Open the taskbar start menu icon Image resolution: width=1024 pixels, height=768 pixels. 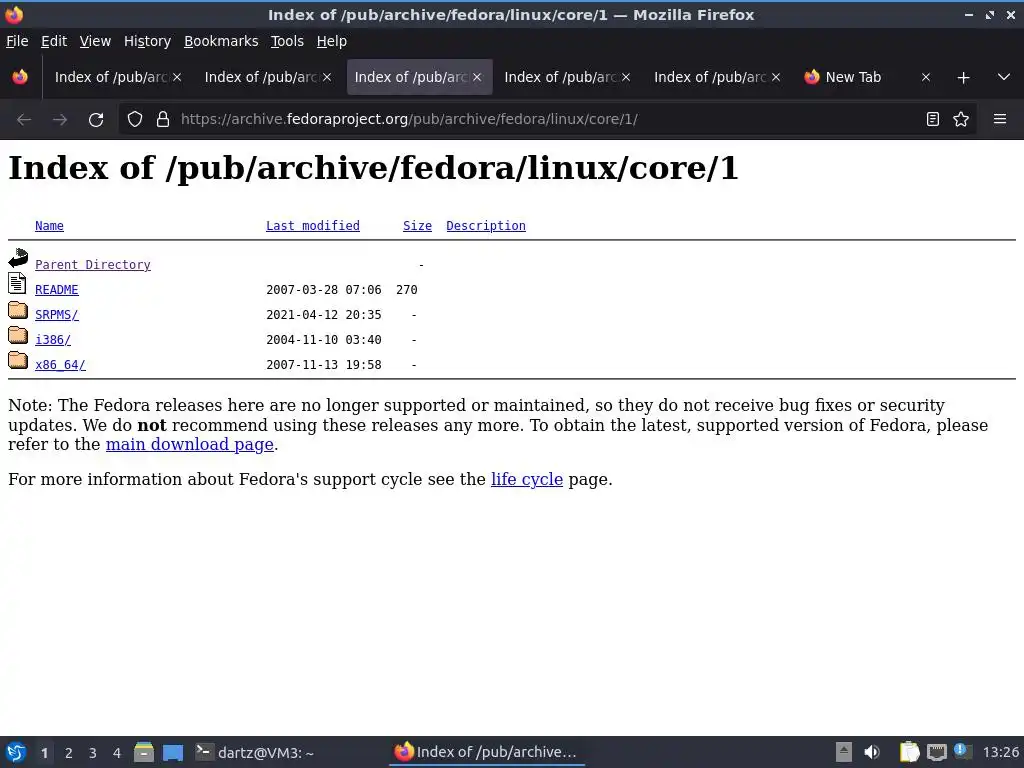click(x=16, y=752)
